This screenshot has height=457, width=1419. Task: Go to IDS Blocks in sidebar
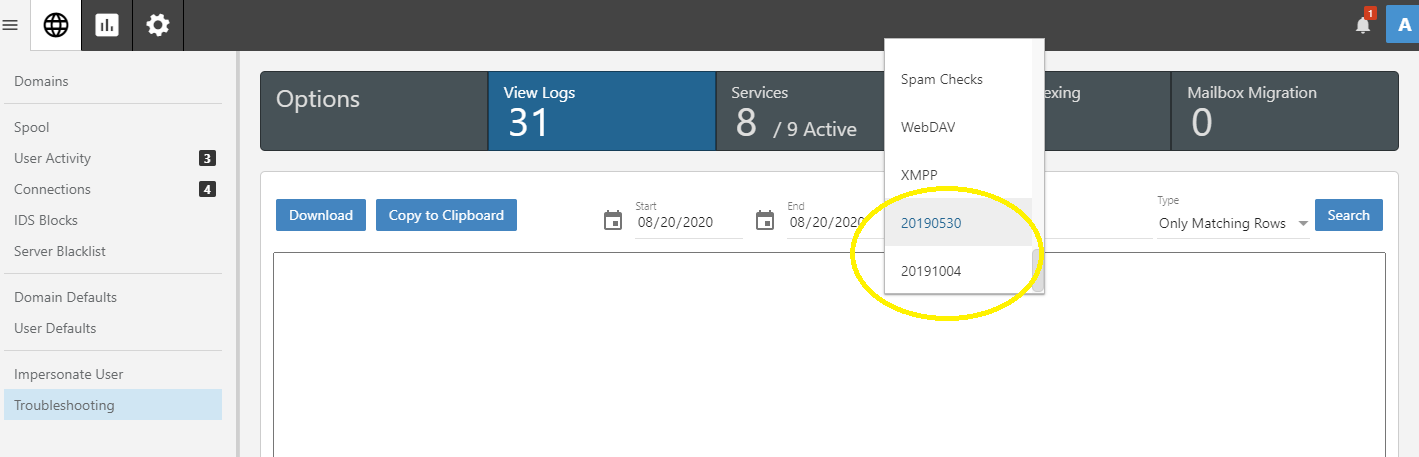pyautogui.click(x=46, y=220)
